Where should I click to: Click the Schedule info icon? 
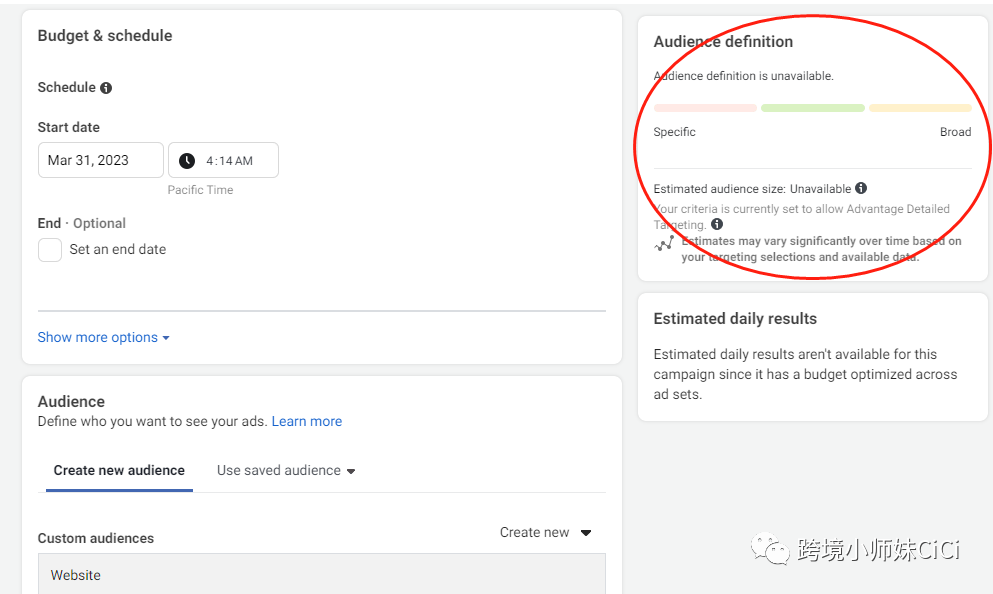point(106,88)
